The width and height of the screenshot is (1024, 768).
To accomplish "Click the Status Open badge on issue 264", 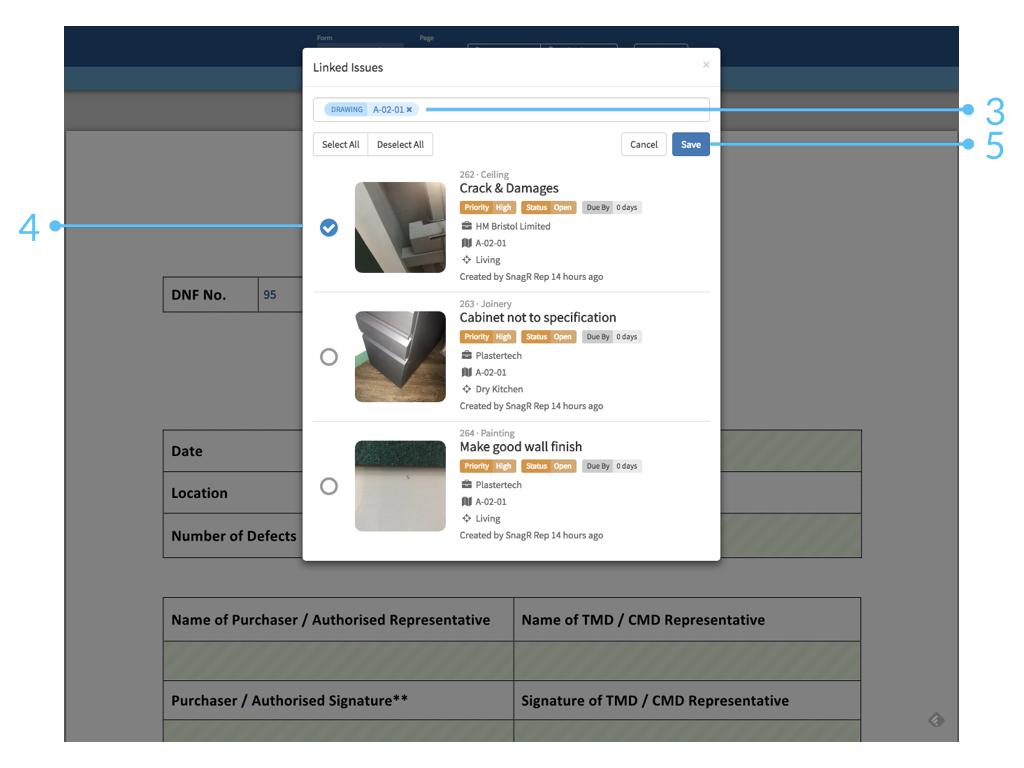I will coord(549,466).
